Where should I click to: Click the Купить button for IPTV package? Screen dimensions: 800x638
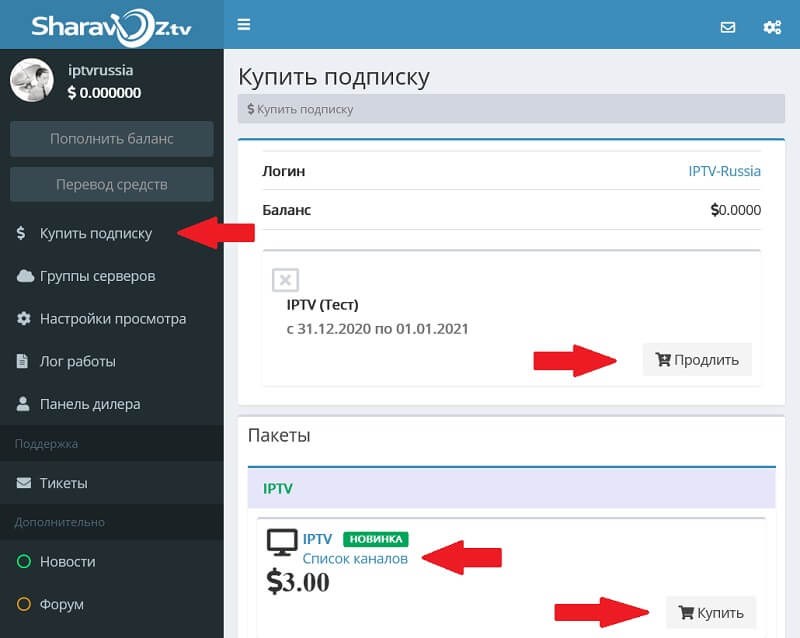(x=710, y=611)
